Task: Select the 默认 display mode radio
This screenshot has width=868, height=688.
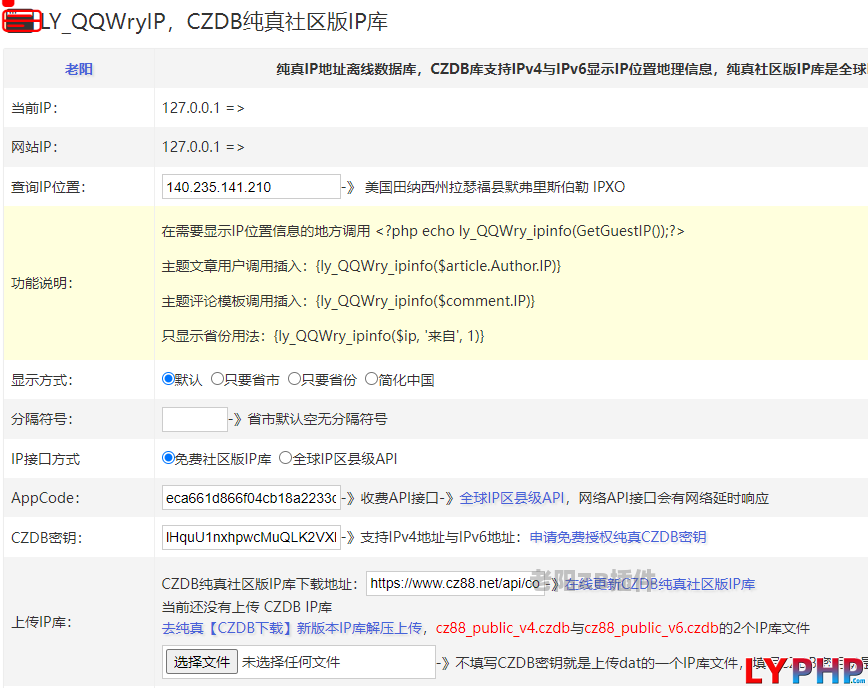Action: click(x=169, y=380)
